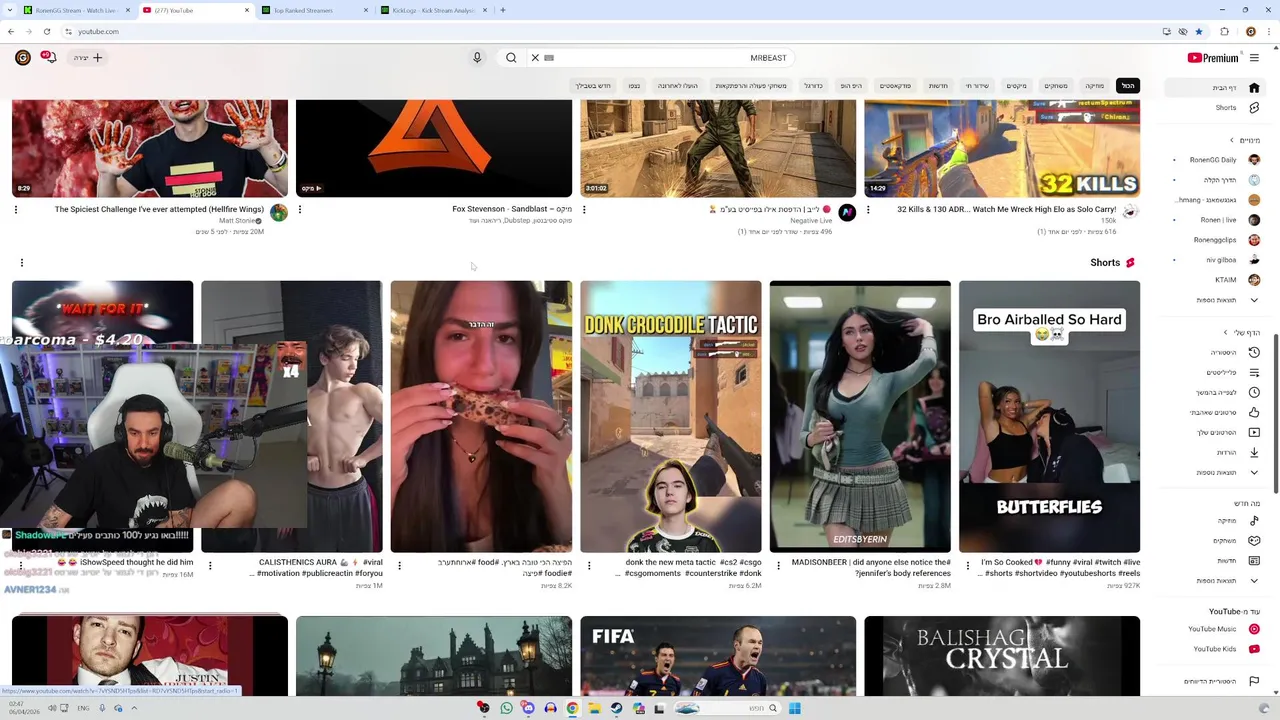This screenshot has width=1280, height=720.
Task: Play Bro Airballed So Hard short
Action: (1049, 416)
